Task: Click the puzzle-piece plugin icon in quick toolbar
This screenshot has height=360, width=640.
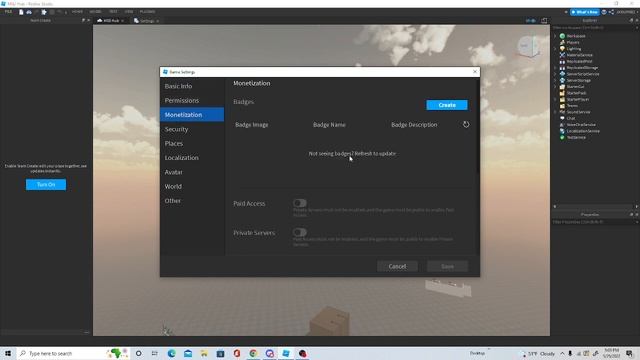Action: point(44,12)
